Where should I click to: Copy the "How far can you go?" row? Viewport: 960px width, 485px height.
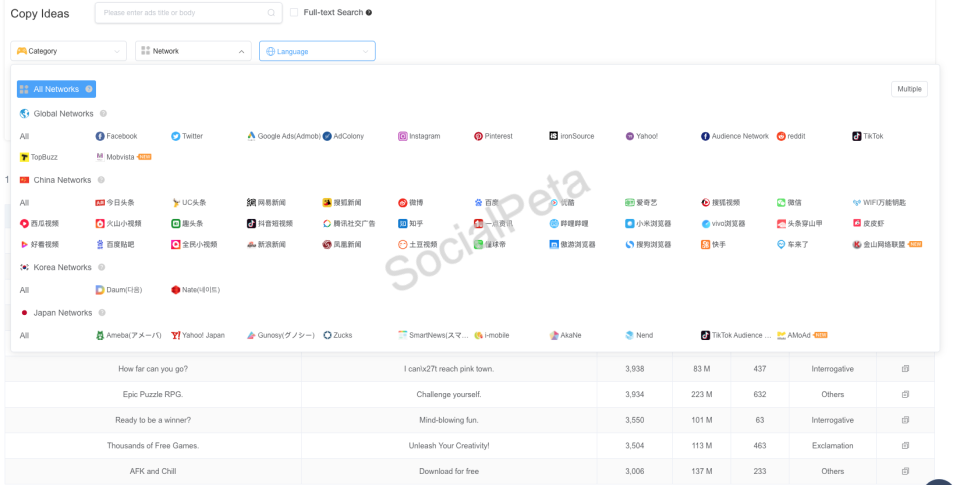click(x=905, y=369)
